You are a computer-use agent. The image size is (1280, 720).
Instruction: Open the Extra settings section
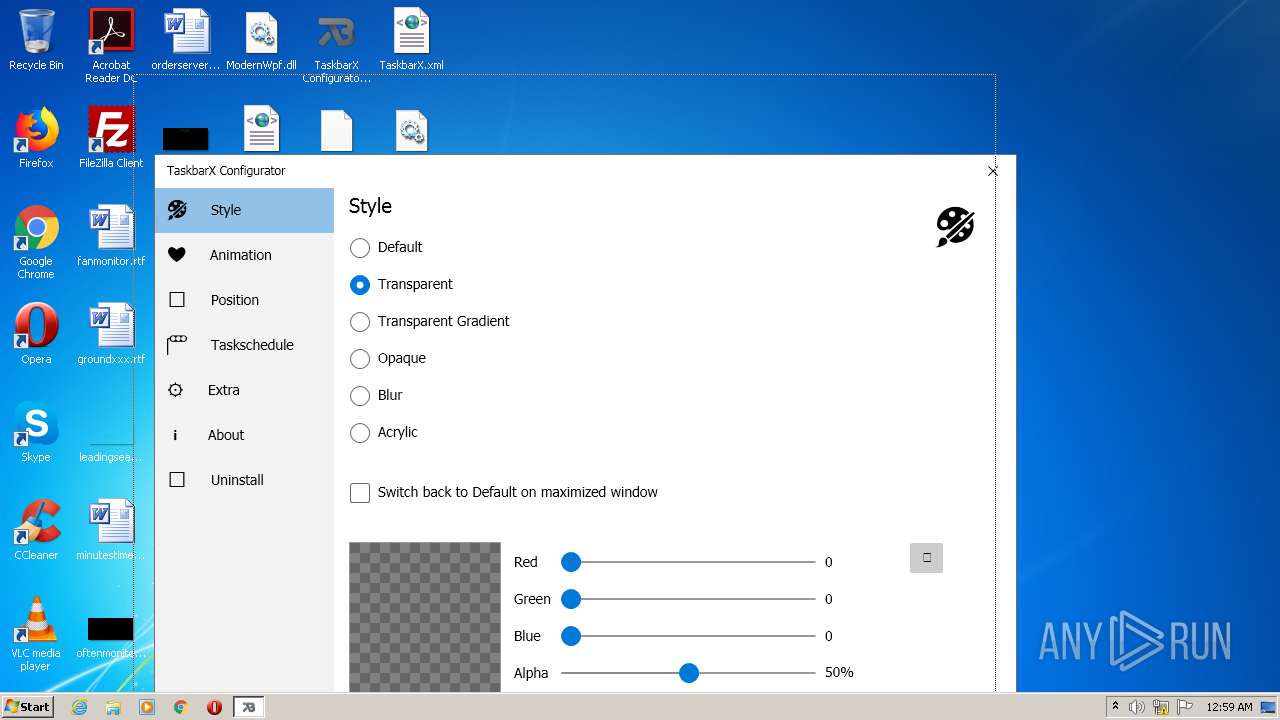point(244,390)
